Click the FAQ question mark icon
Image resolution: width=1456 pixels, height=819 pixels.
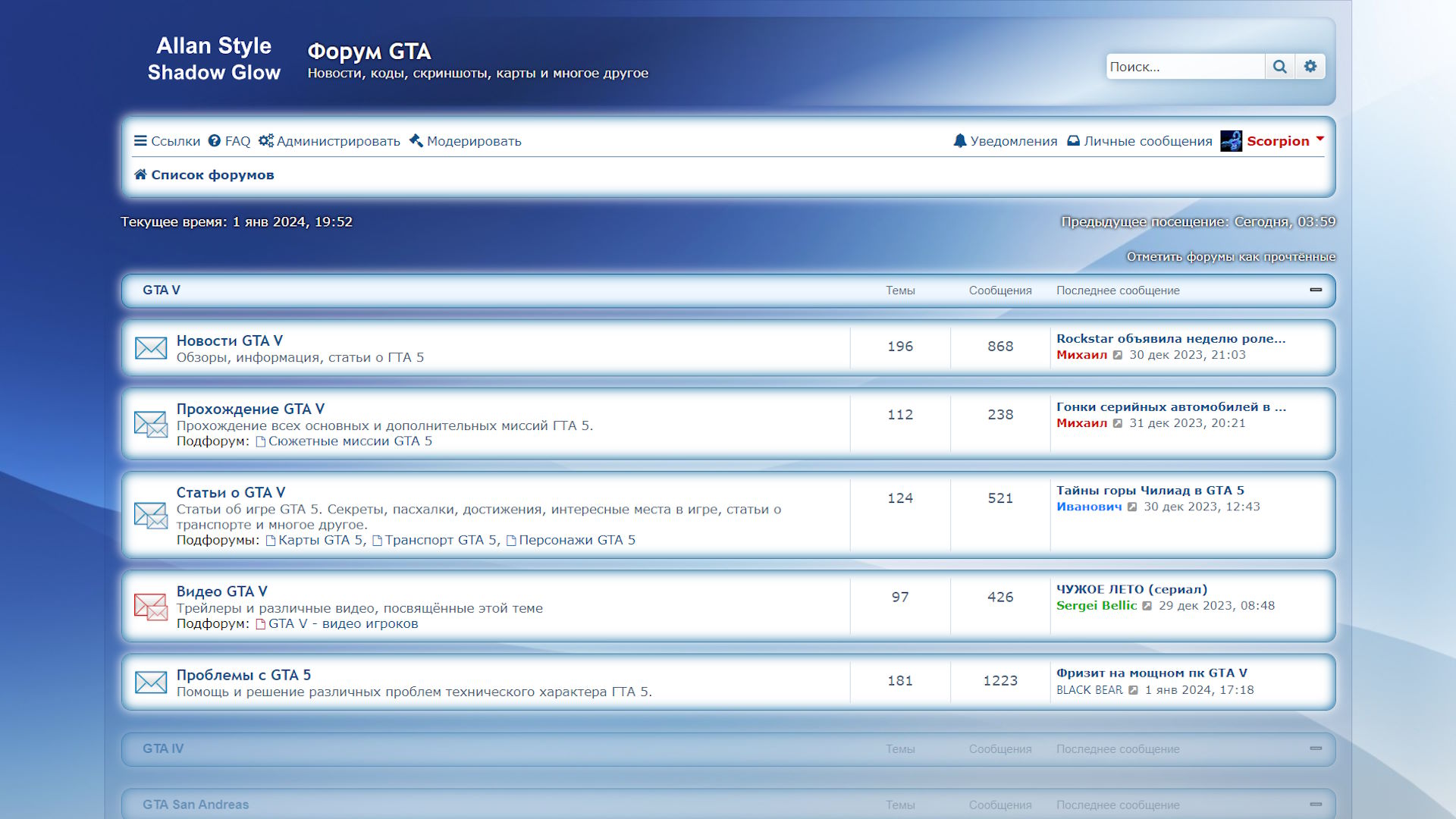point(215,141)
